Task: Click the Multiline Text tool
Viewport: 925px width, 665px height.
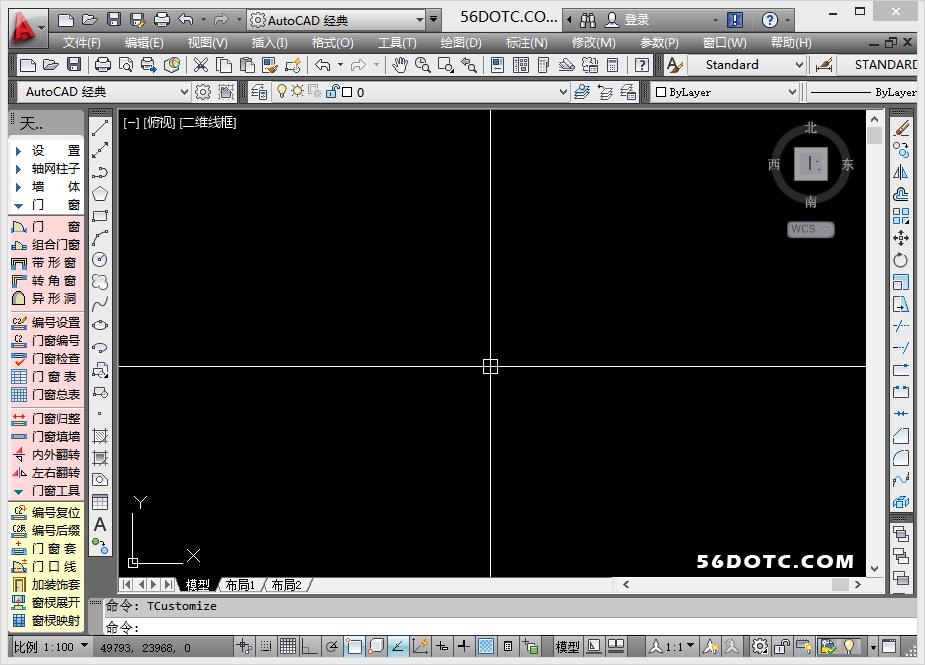Action: [100, 525]
